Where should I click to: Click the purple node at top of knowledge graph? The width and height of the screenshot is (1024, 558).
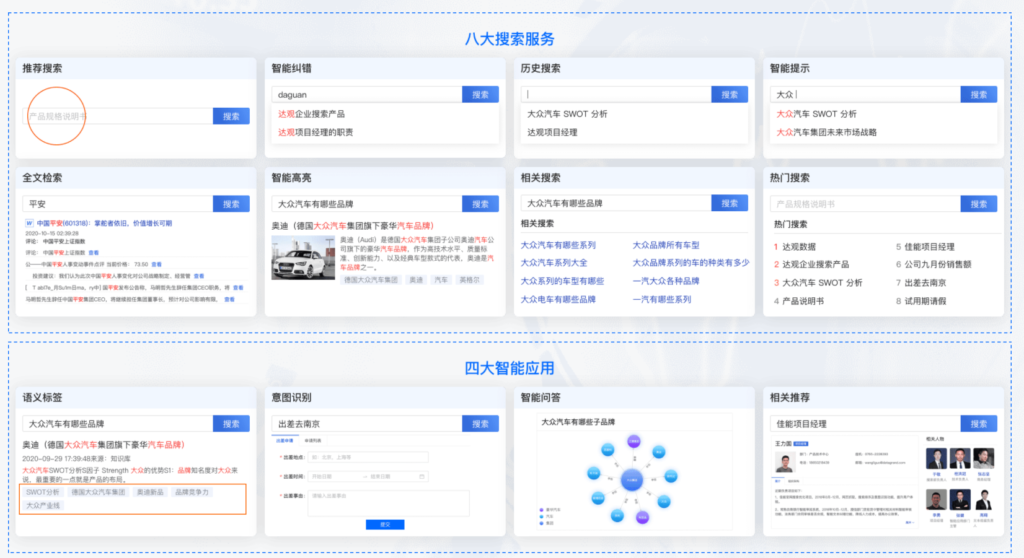[633, 440]
